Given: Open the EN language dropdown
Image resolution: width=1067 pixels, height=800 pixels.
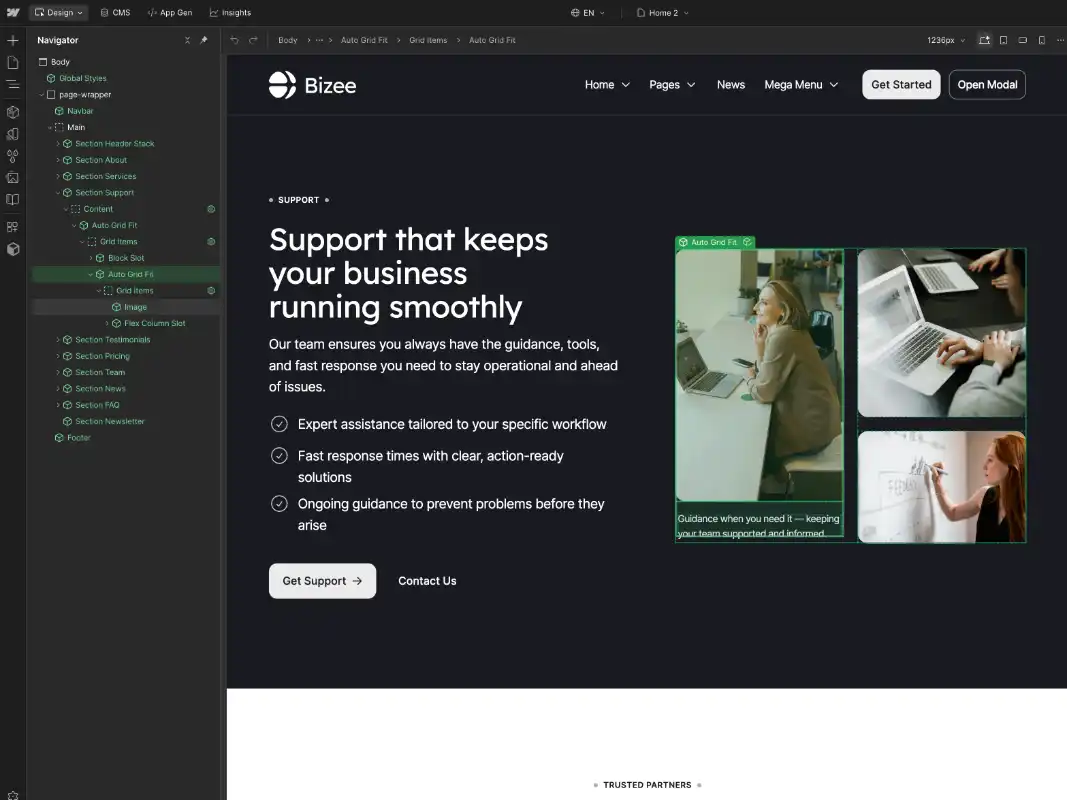Looking at the screenshot, I should [589, 13].
